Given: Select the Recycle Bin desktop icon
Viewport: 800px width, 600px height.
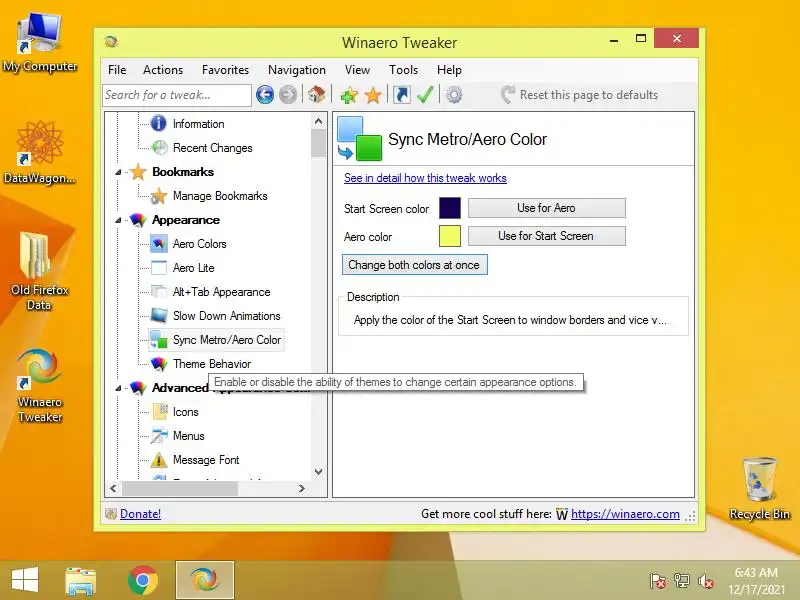Looking at the screenshot, I should [x=760, y=488].
